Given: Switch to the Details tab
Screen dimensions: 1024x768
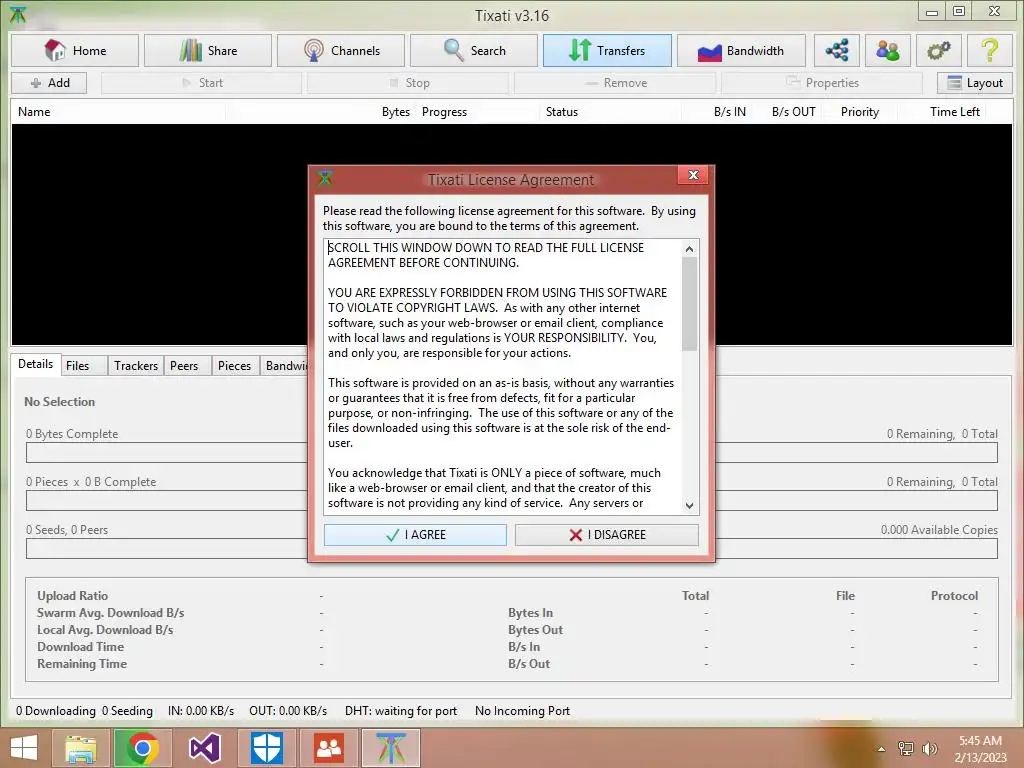Looking at the screenshot, I should tap(35, 364).
